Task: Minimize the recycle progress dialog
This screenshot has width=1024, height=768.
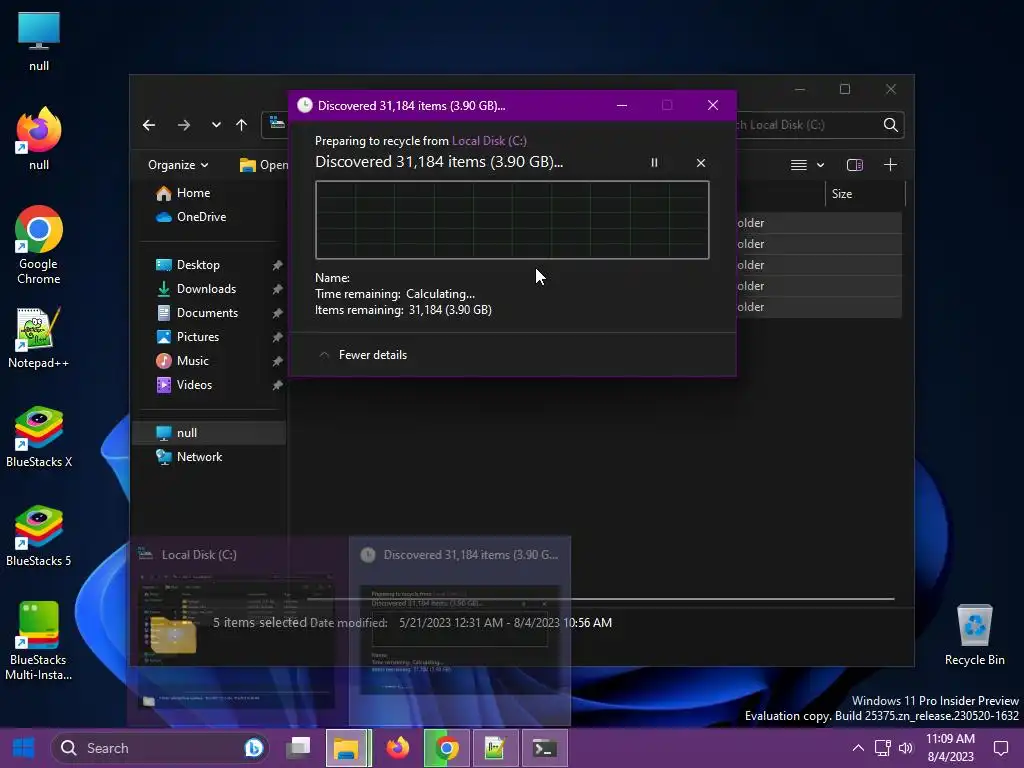Action: [x=622, y=105]
